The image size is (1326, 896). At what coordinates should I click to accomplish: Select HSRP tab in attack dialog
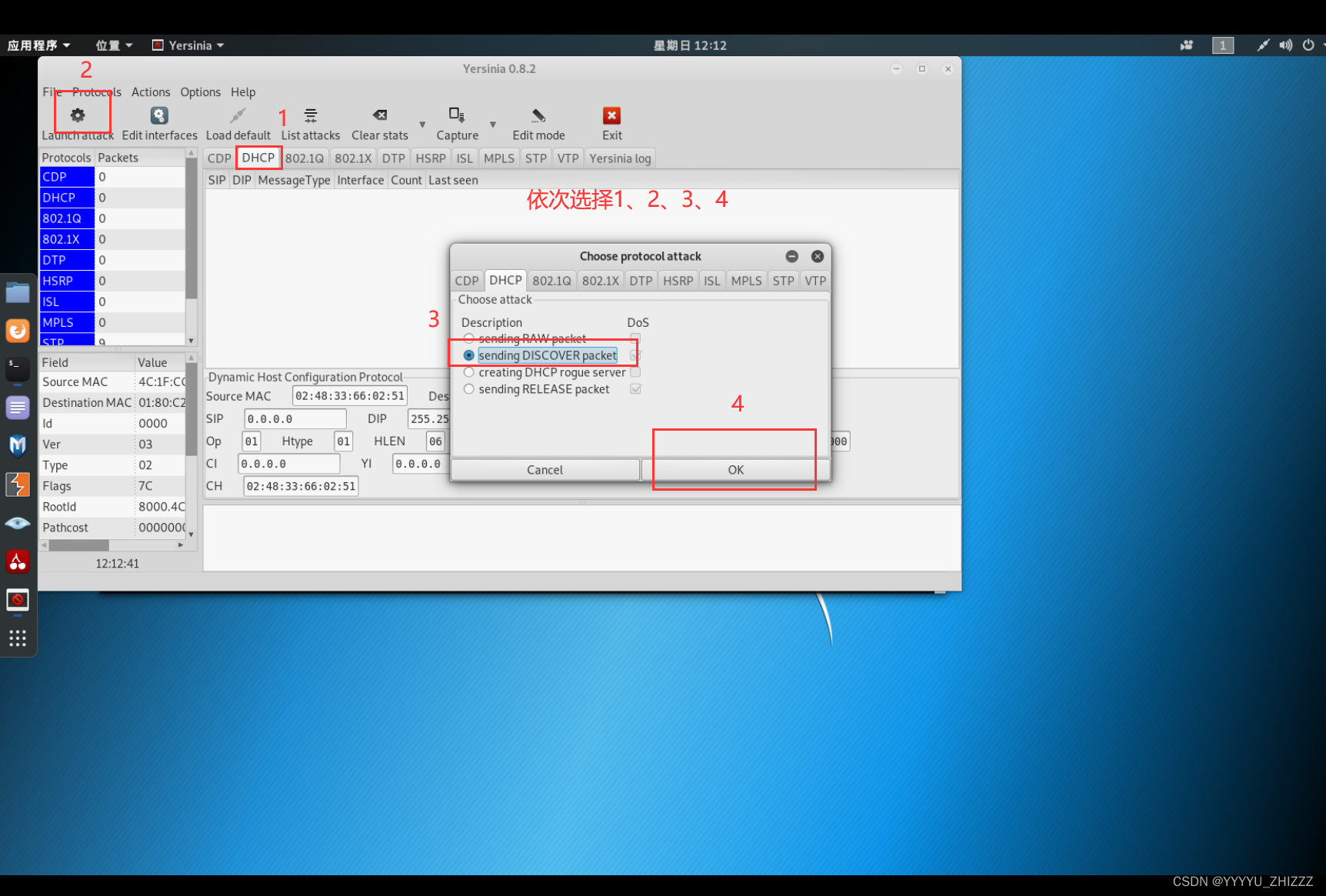(678, 281)
